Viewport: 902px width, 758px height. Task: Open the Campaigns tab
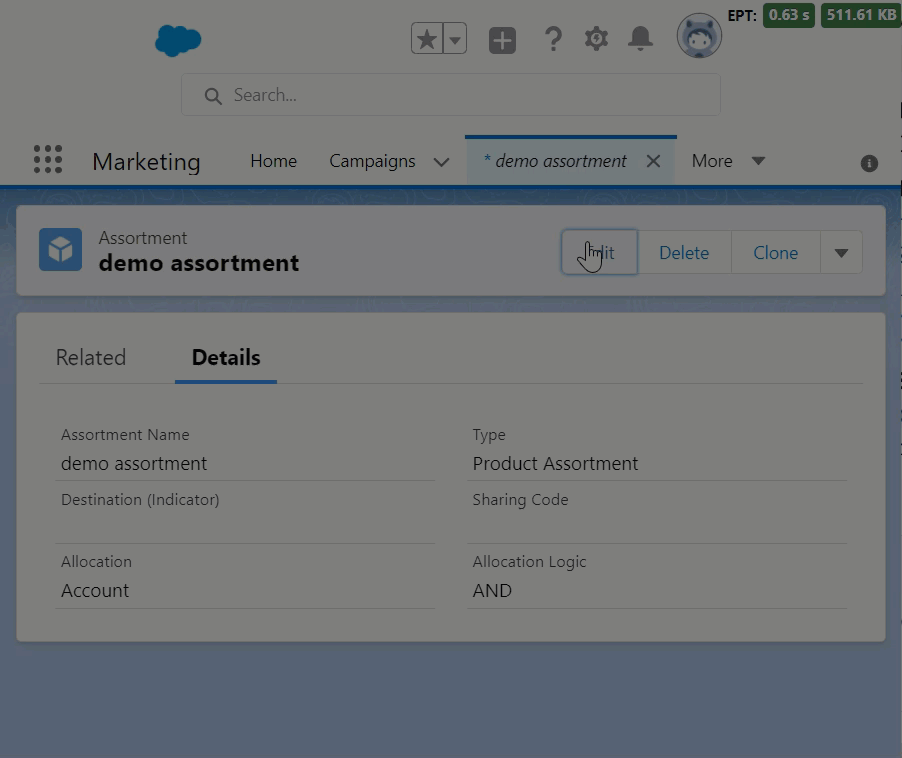coord(372,161)
